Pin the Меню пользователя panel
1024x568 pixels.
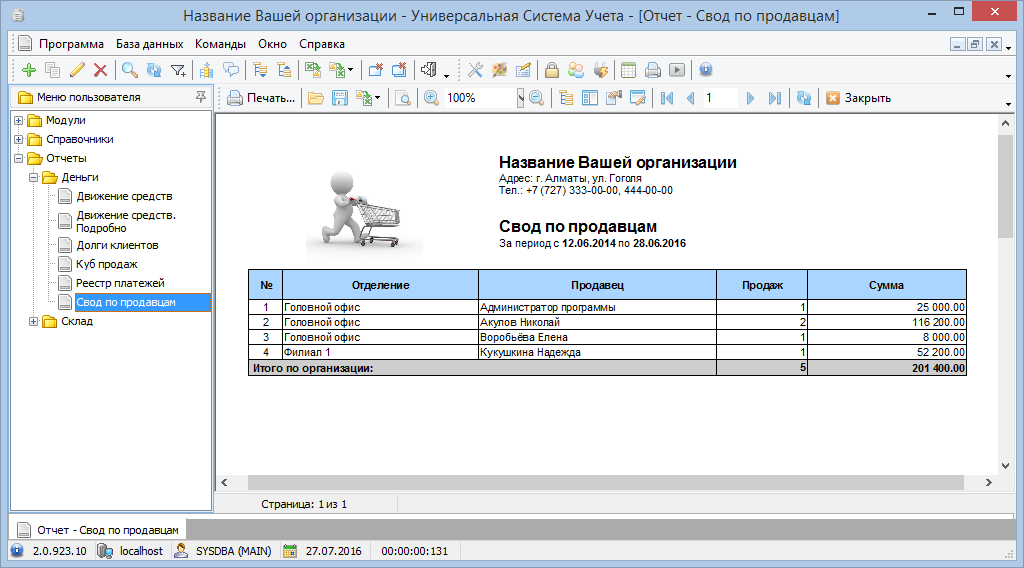click(x=201, y=97)
